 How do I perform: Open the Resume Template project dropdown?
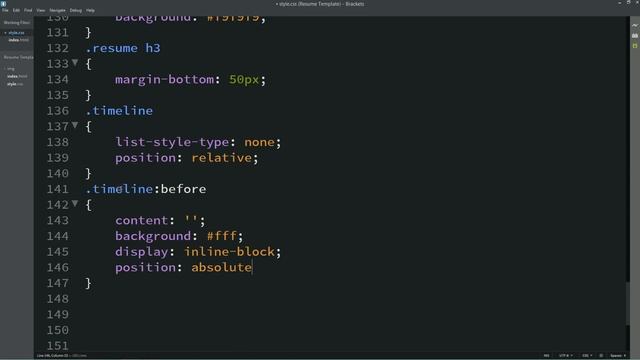[x=18, y=58]
